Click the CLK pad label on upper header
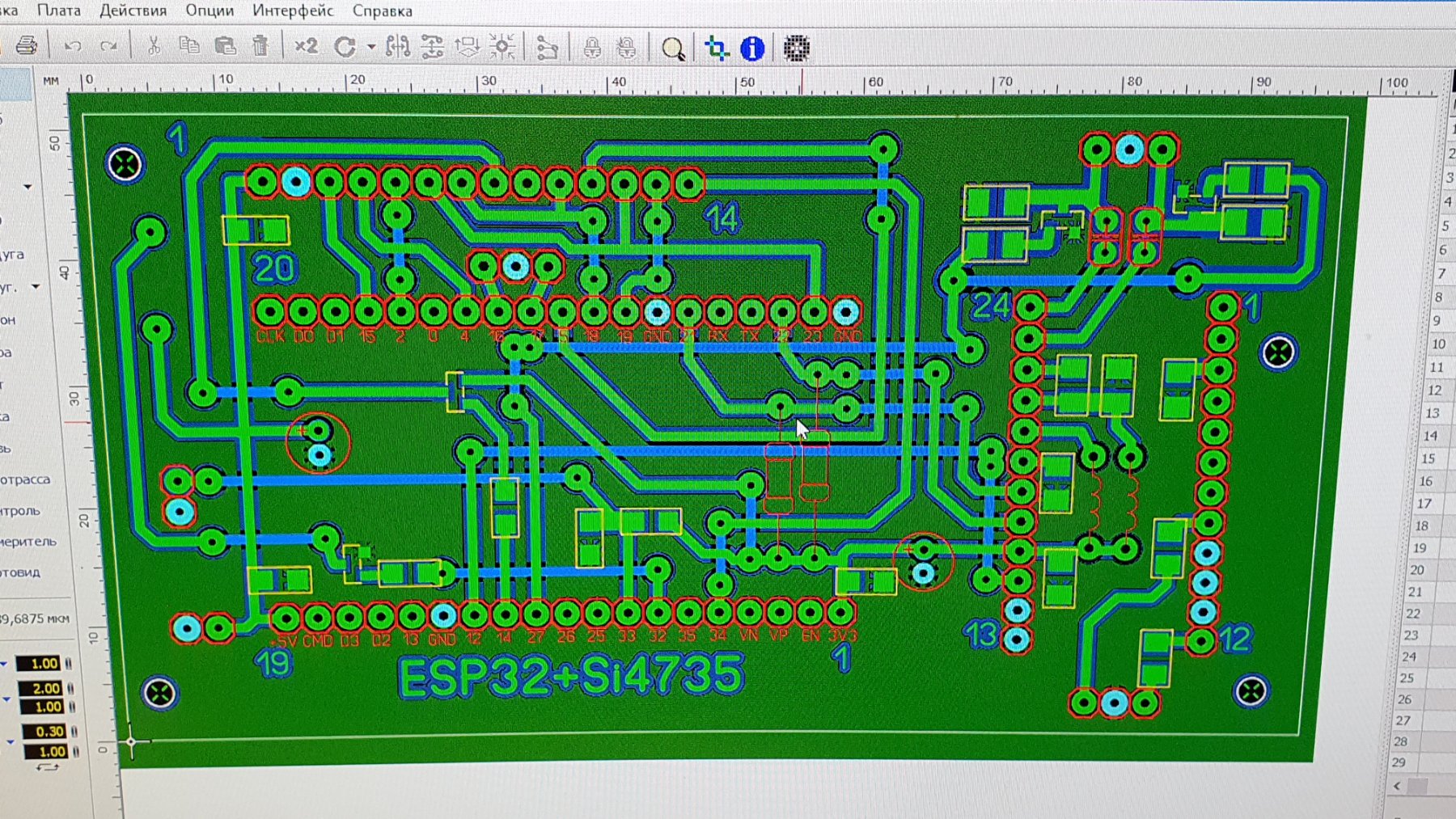The width and height of the screenshot is (1456, 819). (x=270, y=336)
